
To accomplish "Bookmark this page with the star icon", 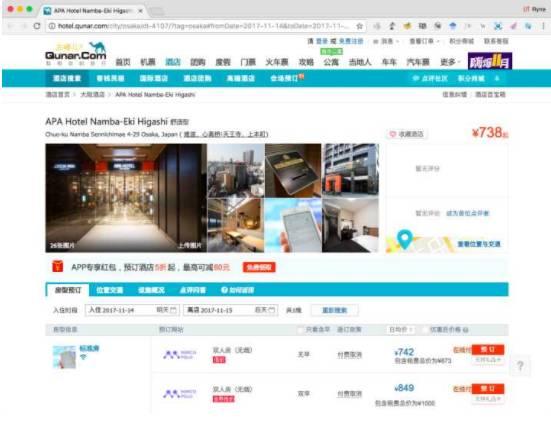I will click(x=359, y=26).
